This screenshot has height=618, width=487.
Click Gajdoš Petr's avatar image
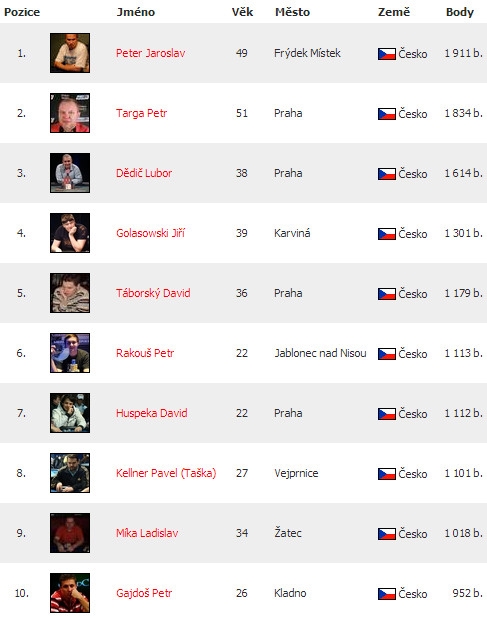(x=70, y=593)
